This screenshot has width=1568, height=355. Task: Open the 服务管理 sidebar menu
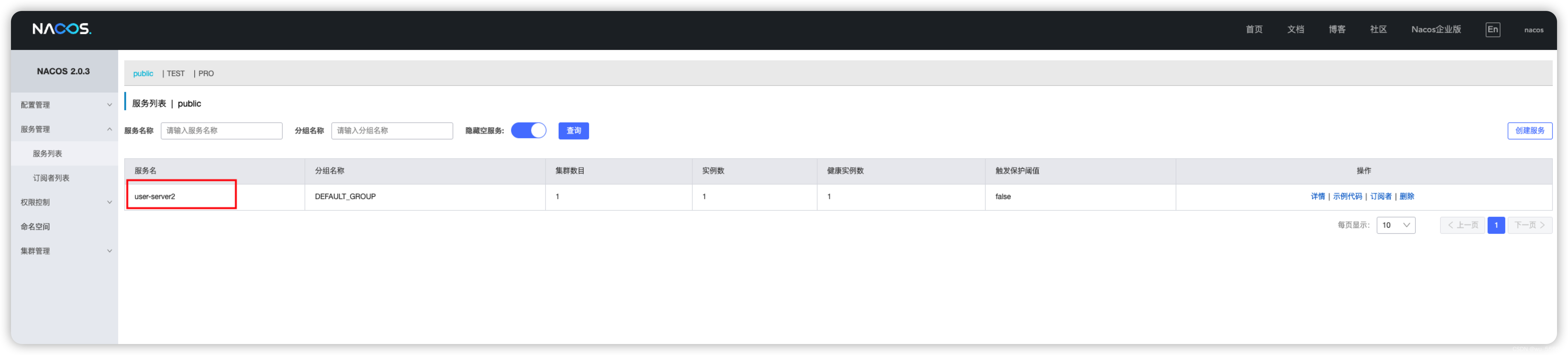(x=65, y=129)
